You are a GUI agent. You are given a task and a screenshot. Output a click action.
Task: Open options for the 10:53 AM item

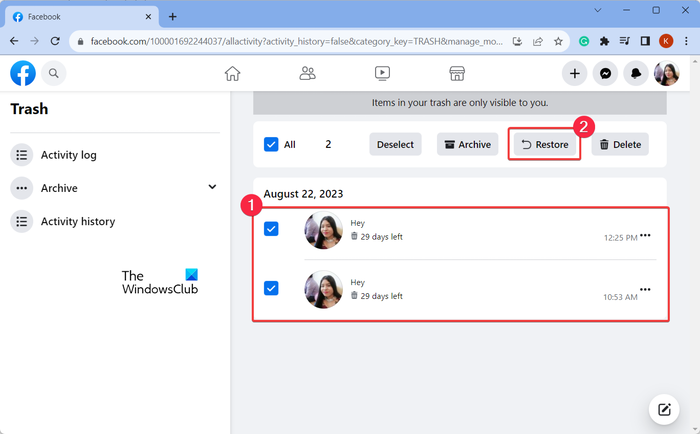(x=645, y=289)
